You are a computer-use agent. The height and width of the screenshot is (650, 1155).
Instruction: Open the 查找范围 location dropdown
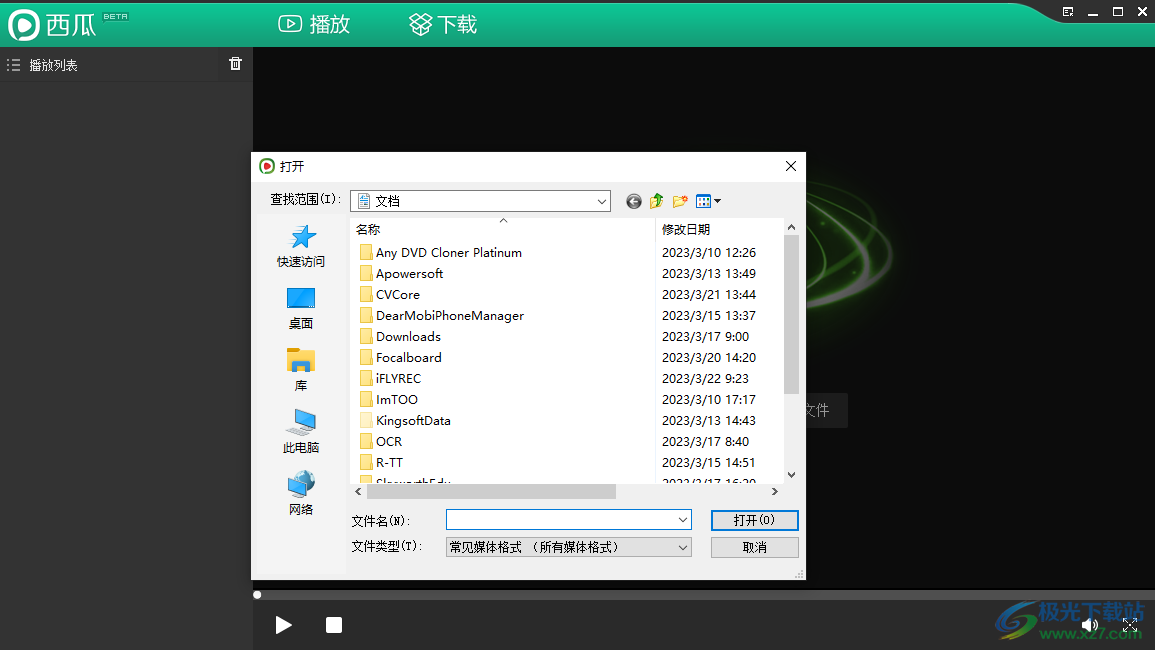(x=600, y=200)
